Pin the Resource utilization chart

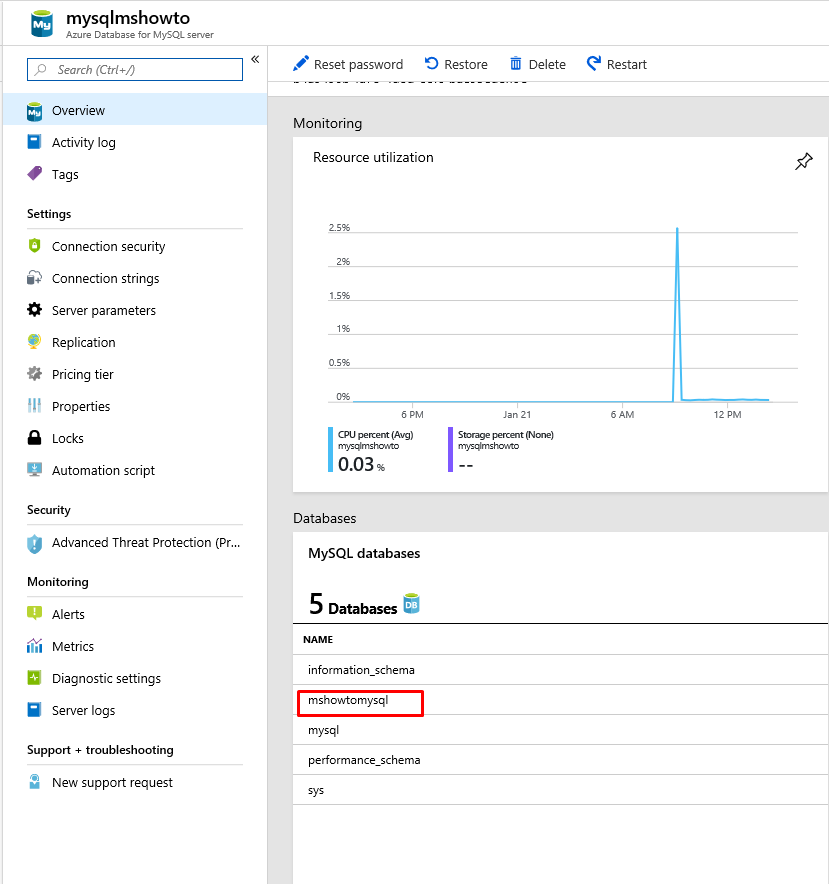coord(804,161)
